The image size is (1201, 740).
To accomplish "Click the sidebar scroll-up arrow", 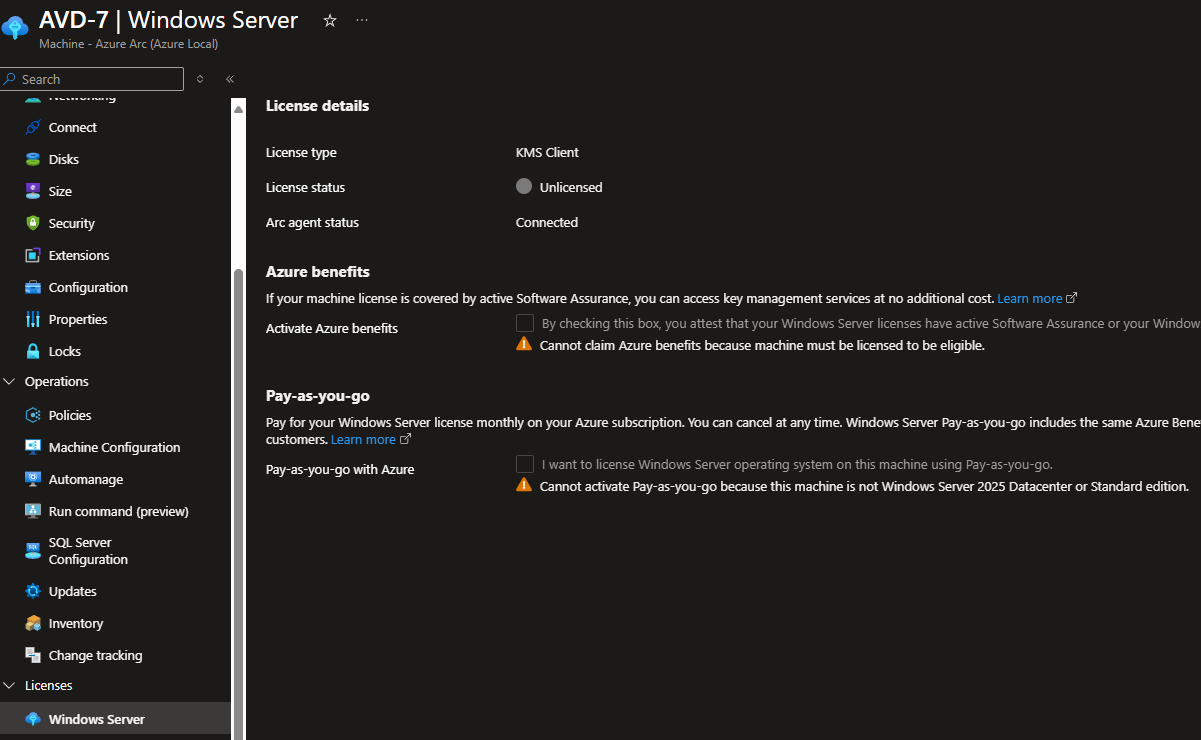I will 238,108.
